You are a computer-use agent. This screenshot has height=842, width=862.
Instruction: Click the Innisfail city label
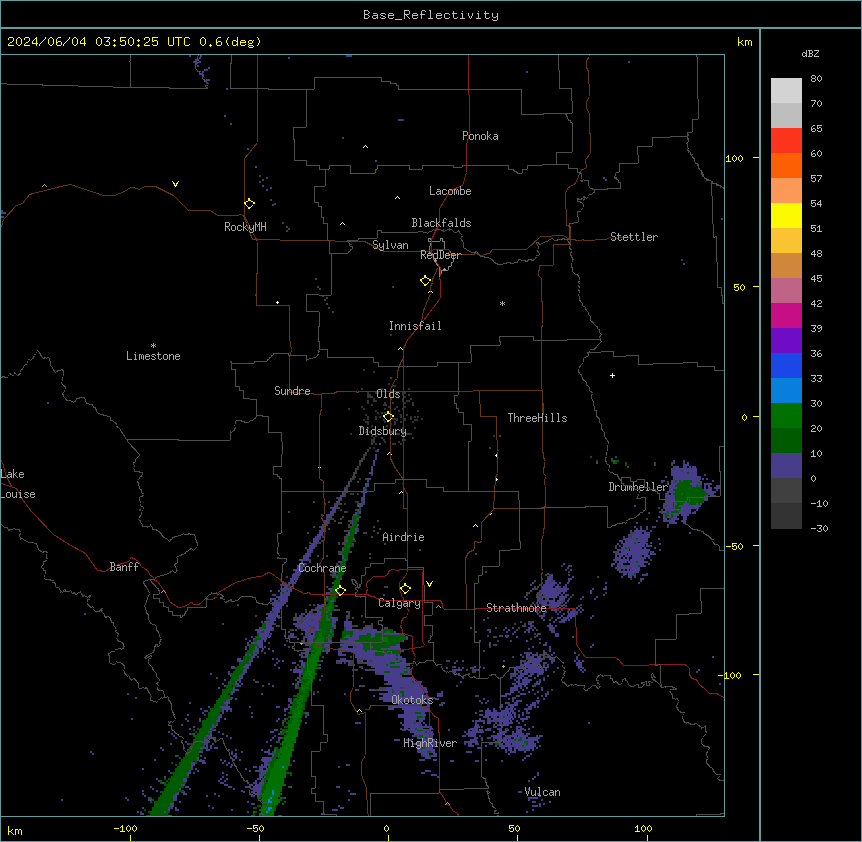pos(415,326)
